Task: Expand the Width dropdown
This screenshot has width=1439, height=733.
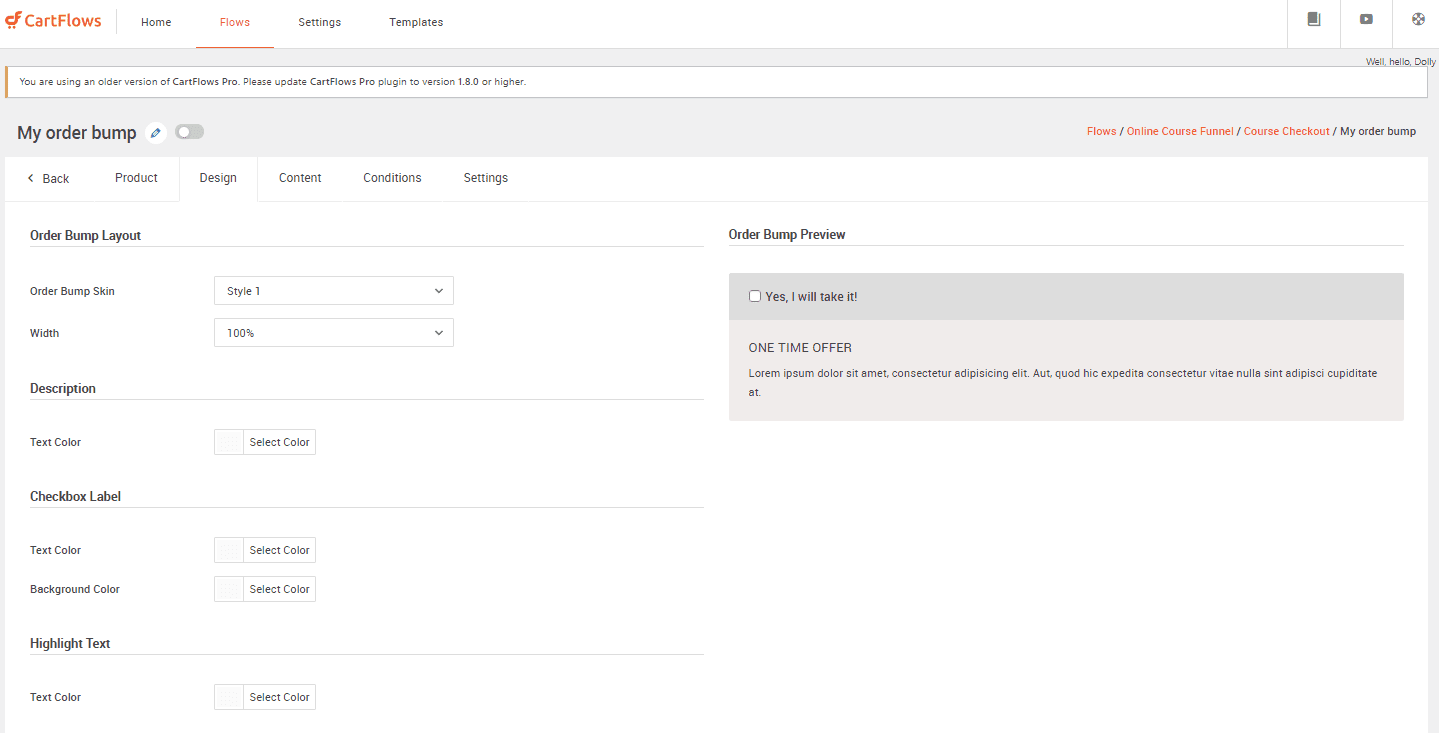Action: (x=333, y=333)
